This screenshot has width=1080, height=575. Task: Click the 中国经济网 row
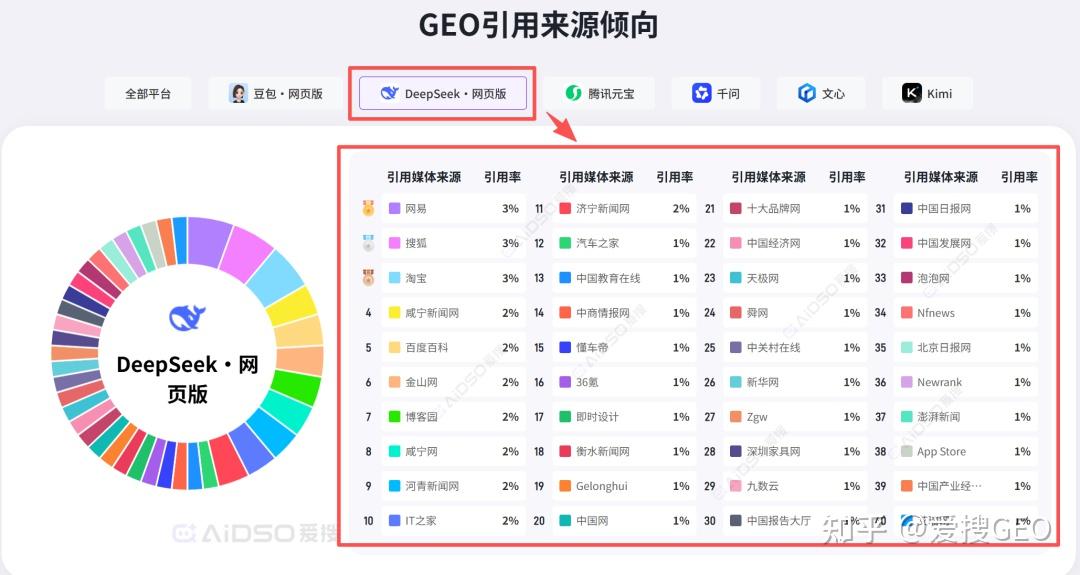tap(795, 242)
